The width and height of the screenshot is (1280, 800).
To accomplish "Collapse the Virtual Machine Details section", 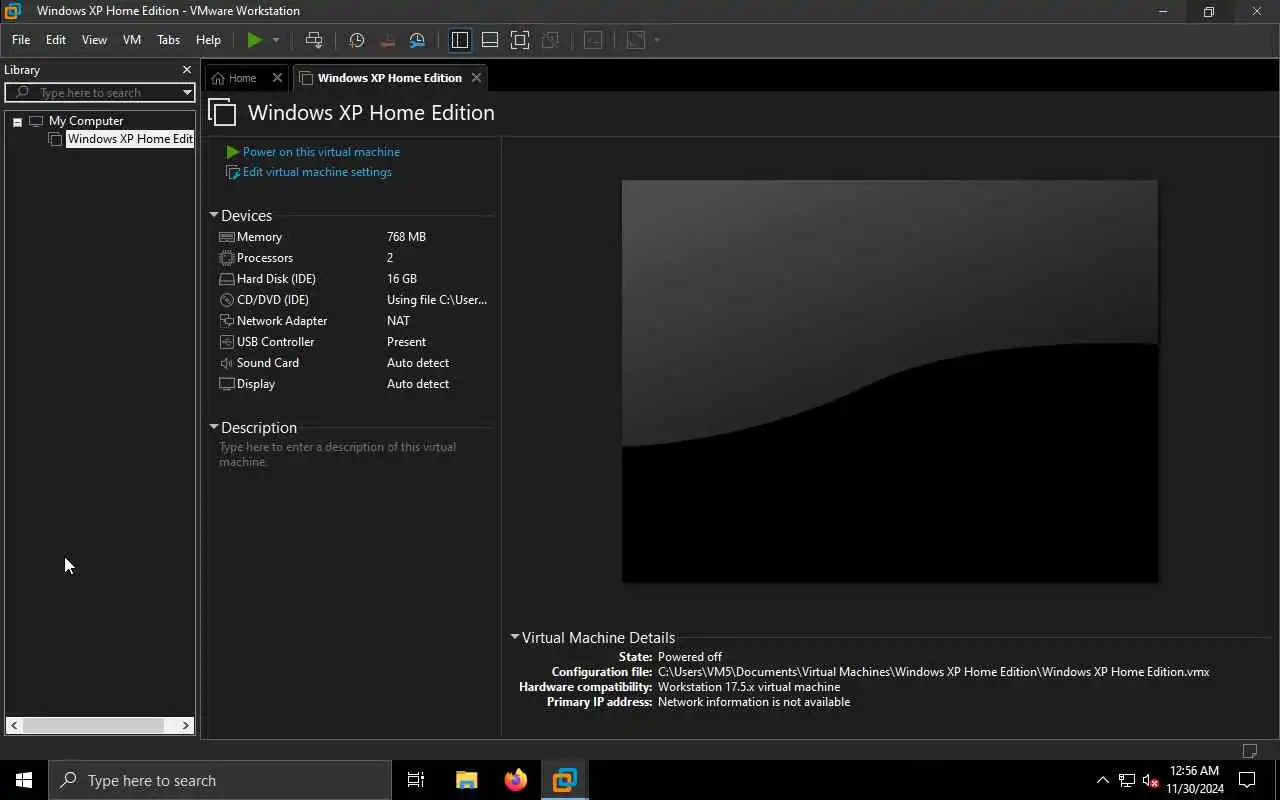I will 515,637.
